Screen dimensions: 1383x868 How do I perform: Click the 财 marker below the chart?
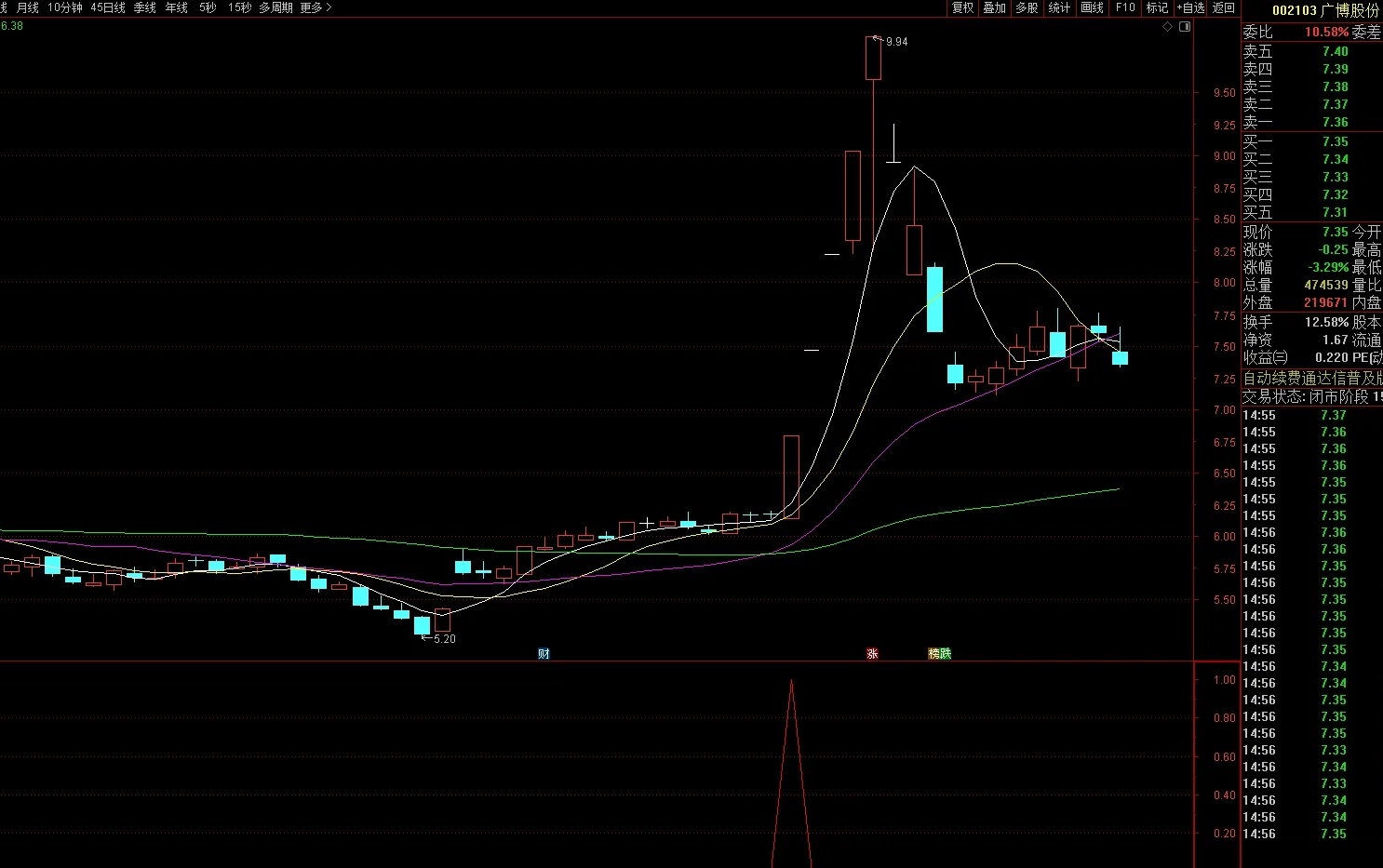pos(544,654)
